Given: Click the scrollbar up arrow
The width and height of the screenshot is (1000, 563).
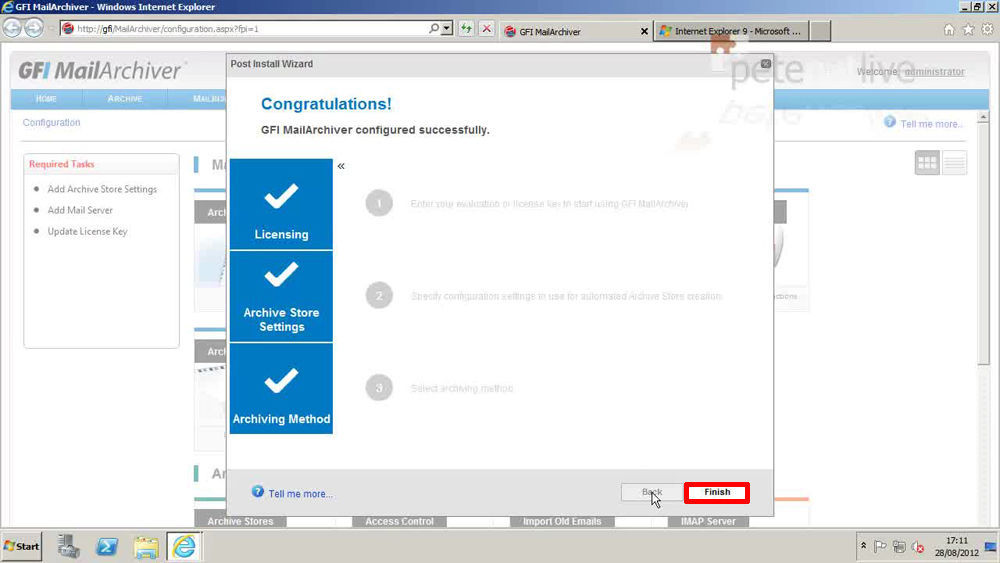Looking at the screenshot, I should pos(983,117).
